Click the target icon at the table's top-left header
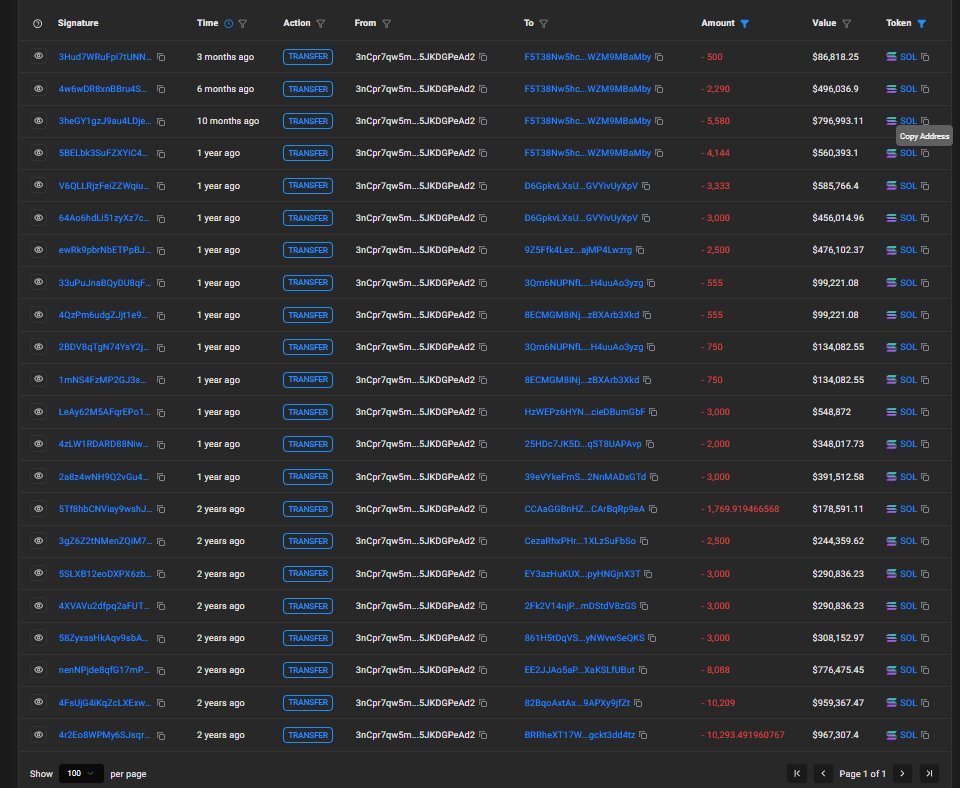 pyautogui.click(x=36, y=23)
